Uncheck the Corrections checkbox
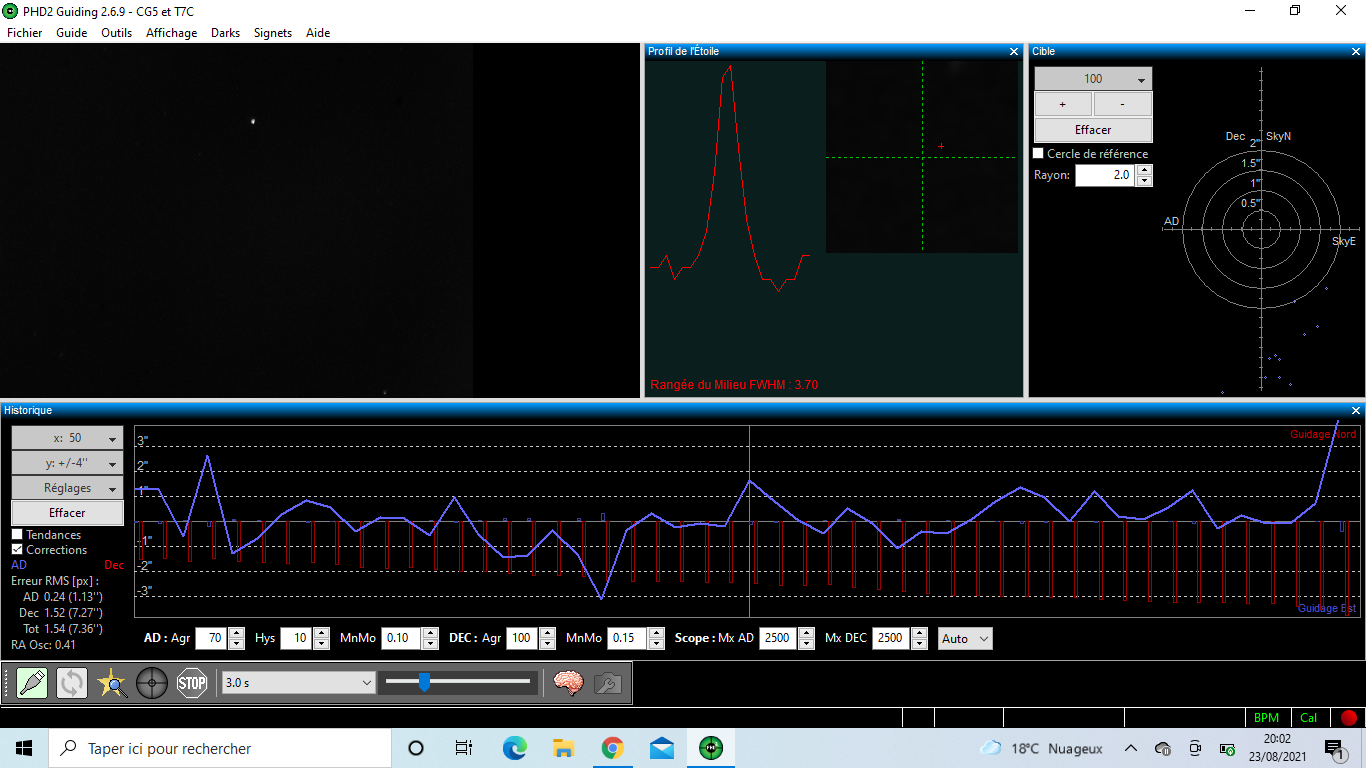This screenshot has height=768, width=1366. (x=17, y=550)
